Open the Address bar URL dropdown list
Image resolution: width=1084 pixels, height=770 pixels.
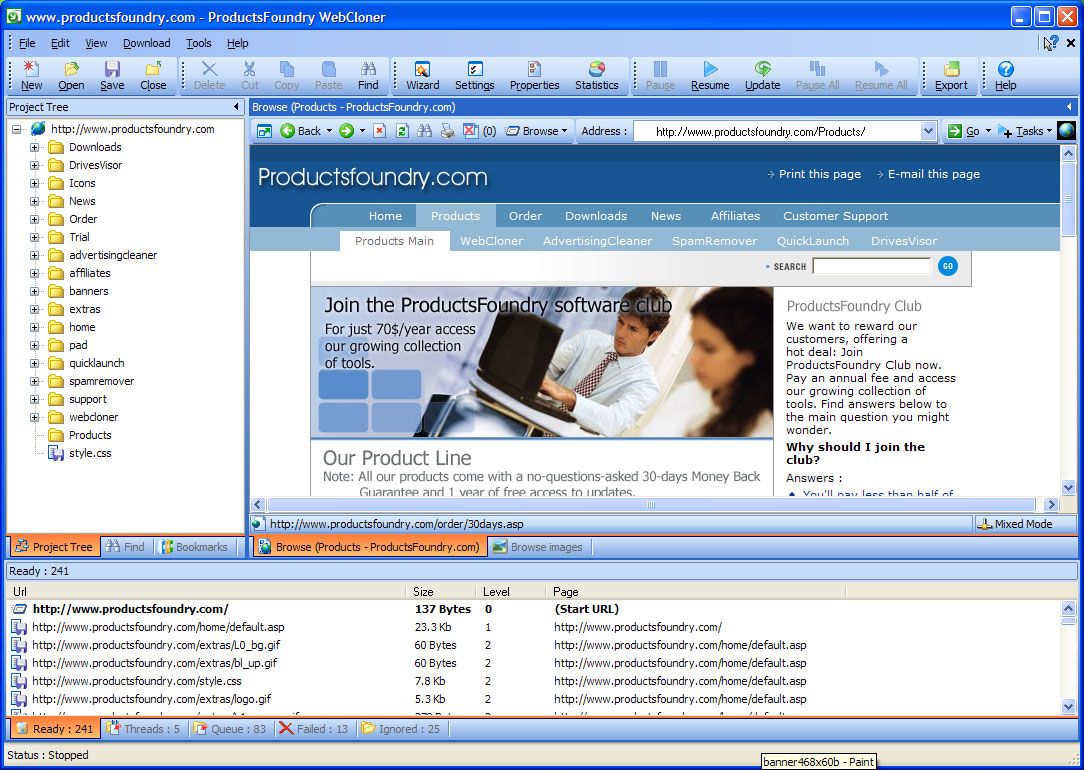928,131
